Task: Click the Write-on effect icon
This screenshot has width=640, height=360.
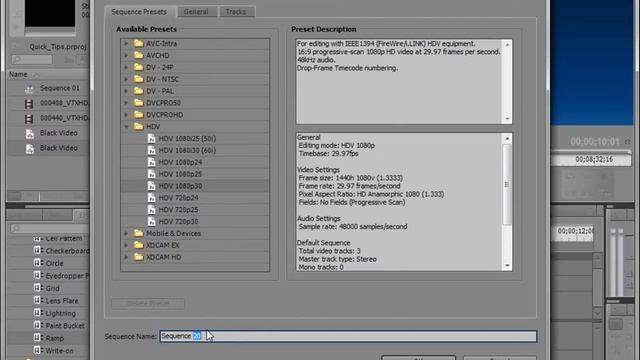Action: pyautogui.click(x=38, y=350)
